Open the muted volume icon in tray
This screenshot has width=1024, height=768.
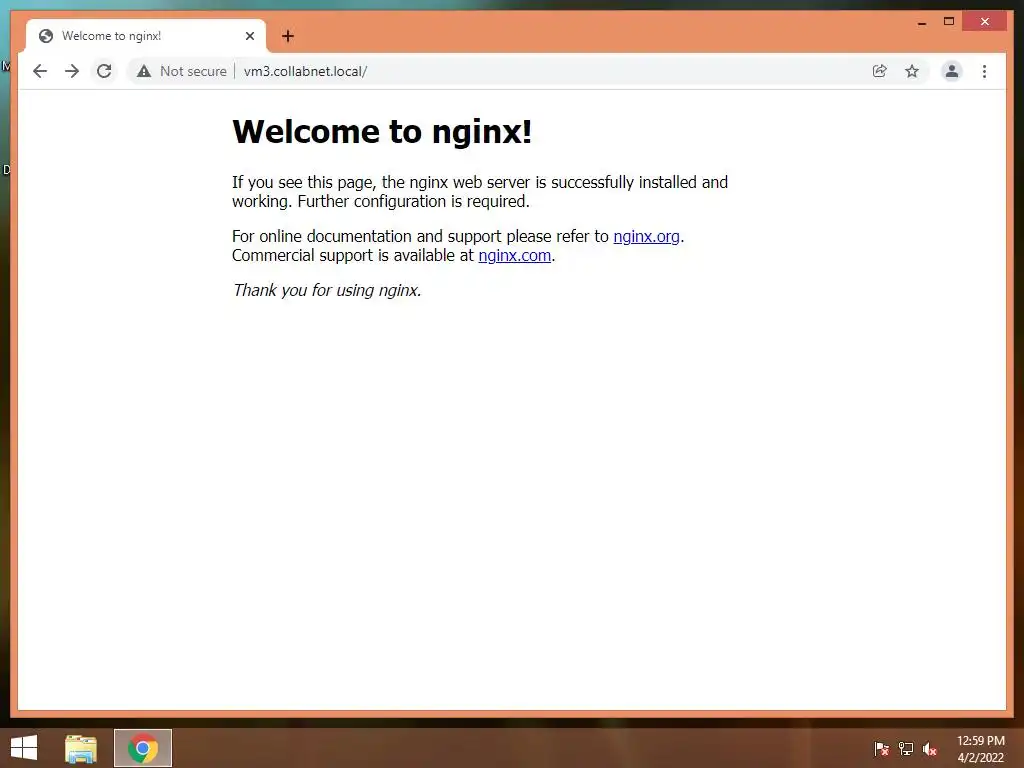930,749
